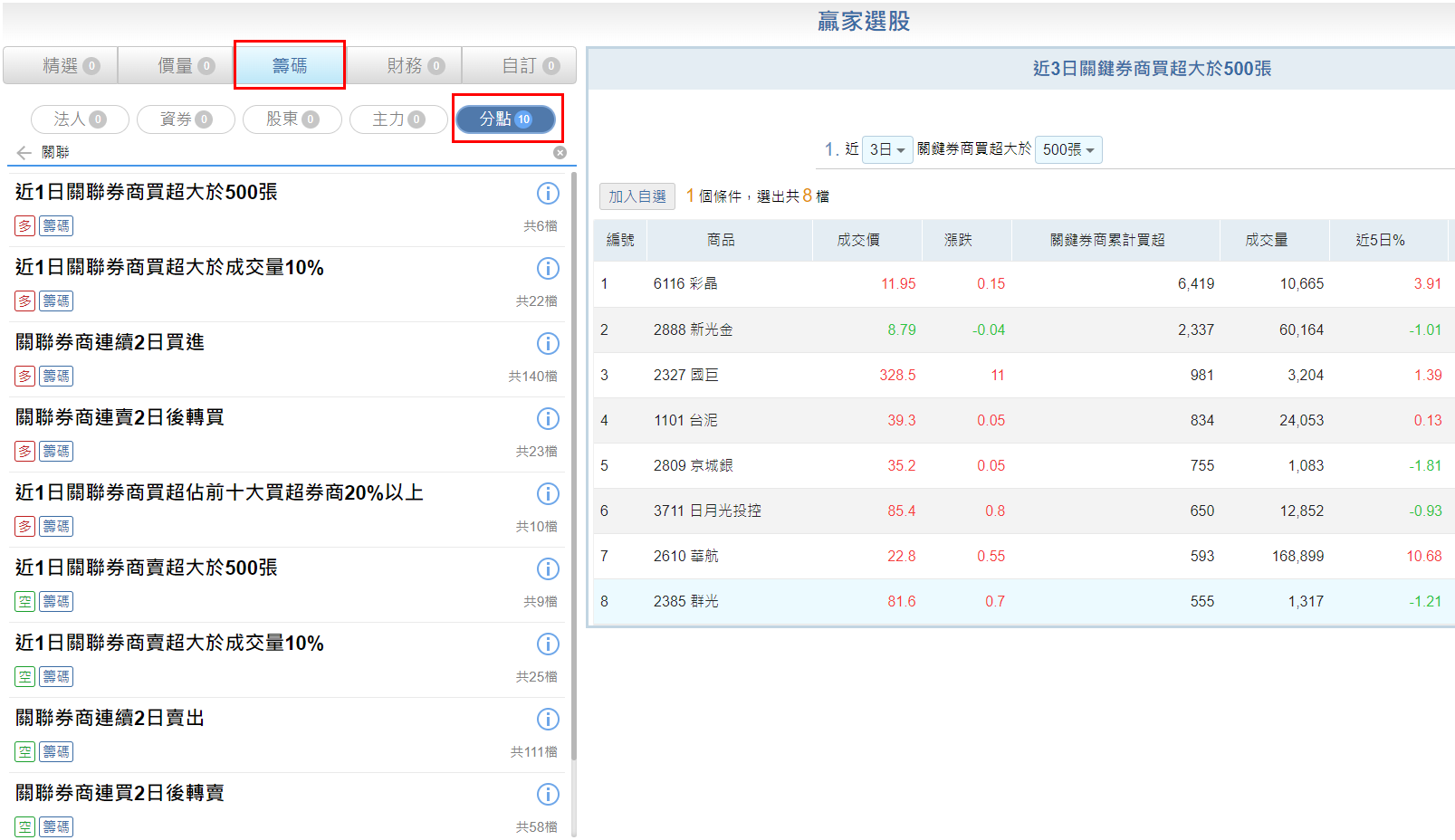
Task: Click info icon for 近1日關聯券商賣超大於500張
Action: 548,568
